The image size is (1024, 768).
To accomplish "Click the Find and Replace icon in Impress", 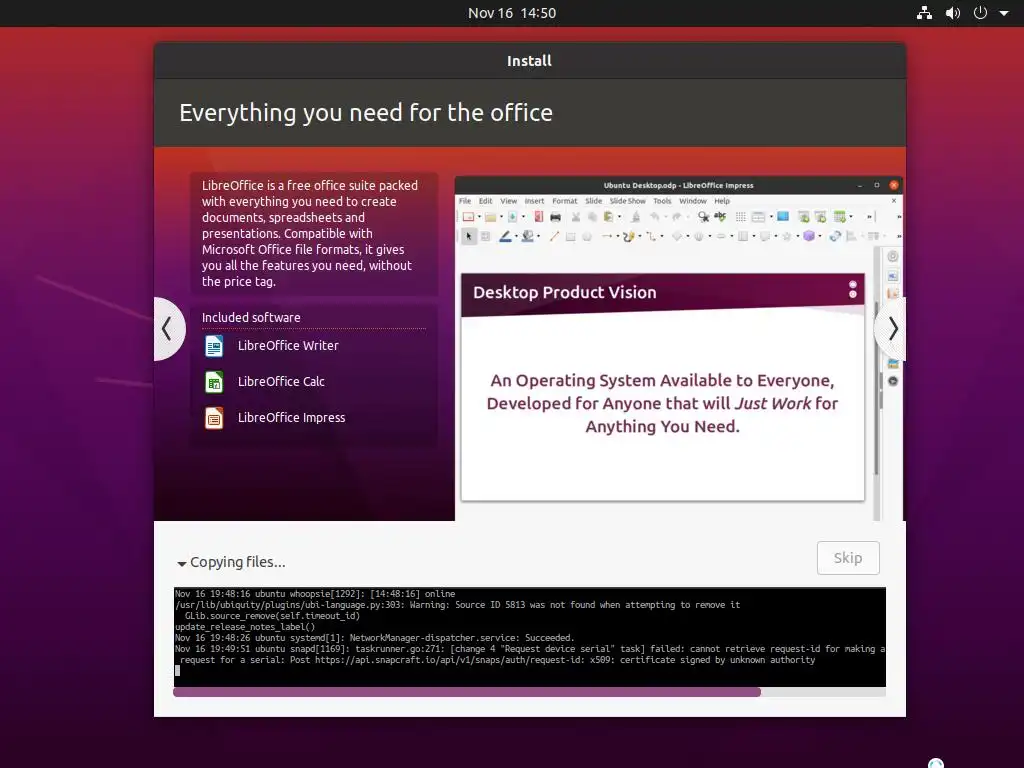I will click(x=703, y=217).
